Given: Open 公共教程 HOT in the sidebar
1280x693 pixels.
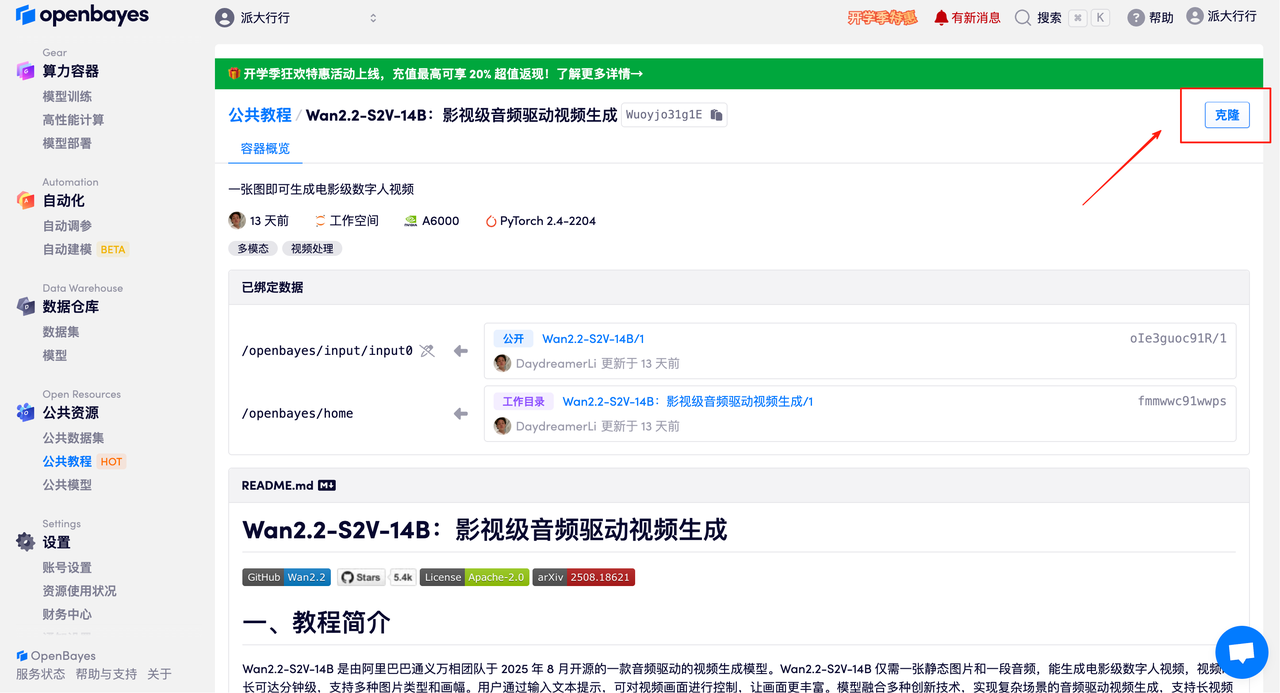Looking at the screenshot, I should pos(84,461).
